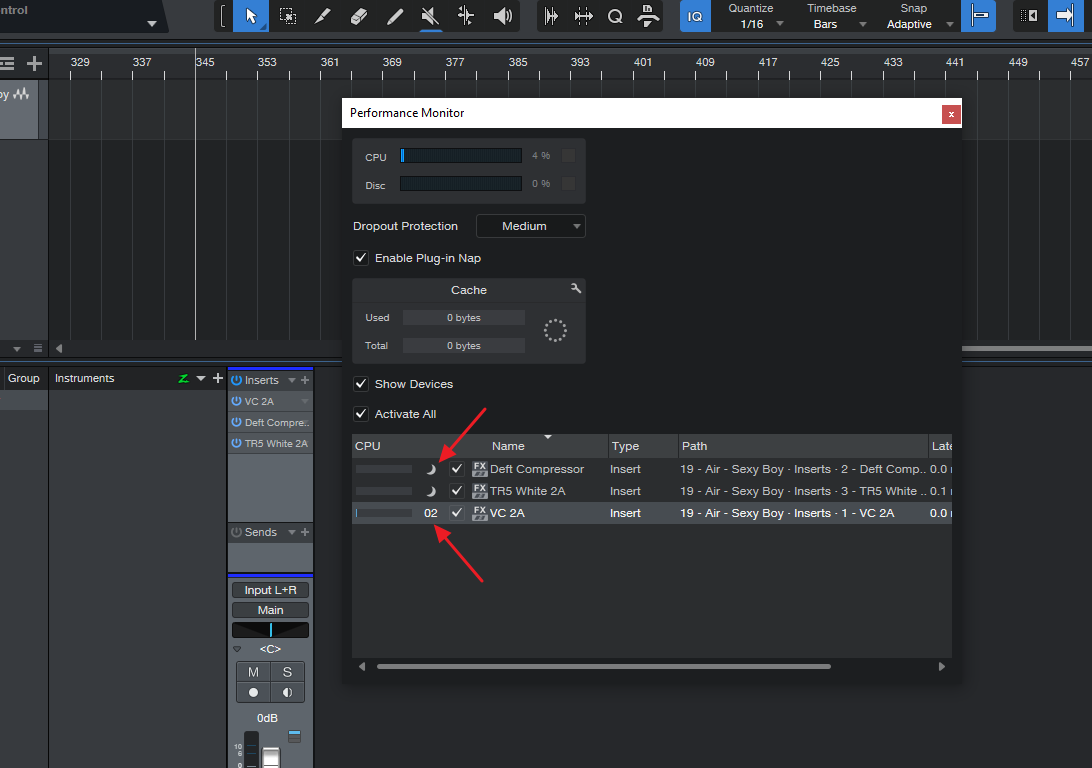The width and height of the screenshot is (1092, 768).
Task: Toggle snap-to-grid button
Action: (x=978, y=16)
